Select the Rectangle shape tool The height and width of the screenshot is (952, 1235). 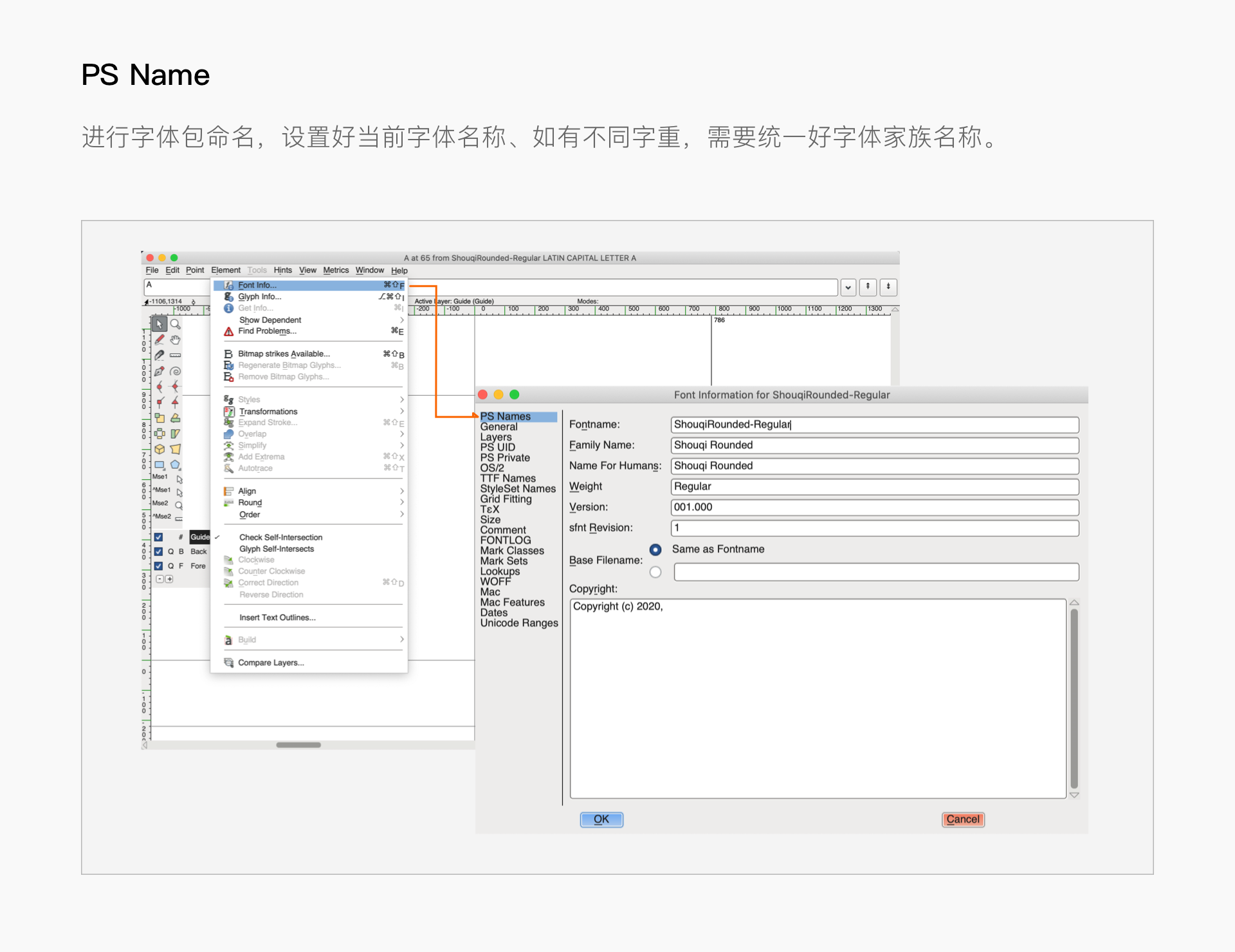159,464
